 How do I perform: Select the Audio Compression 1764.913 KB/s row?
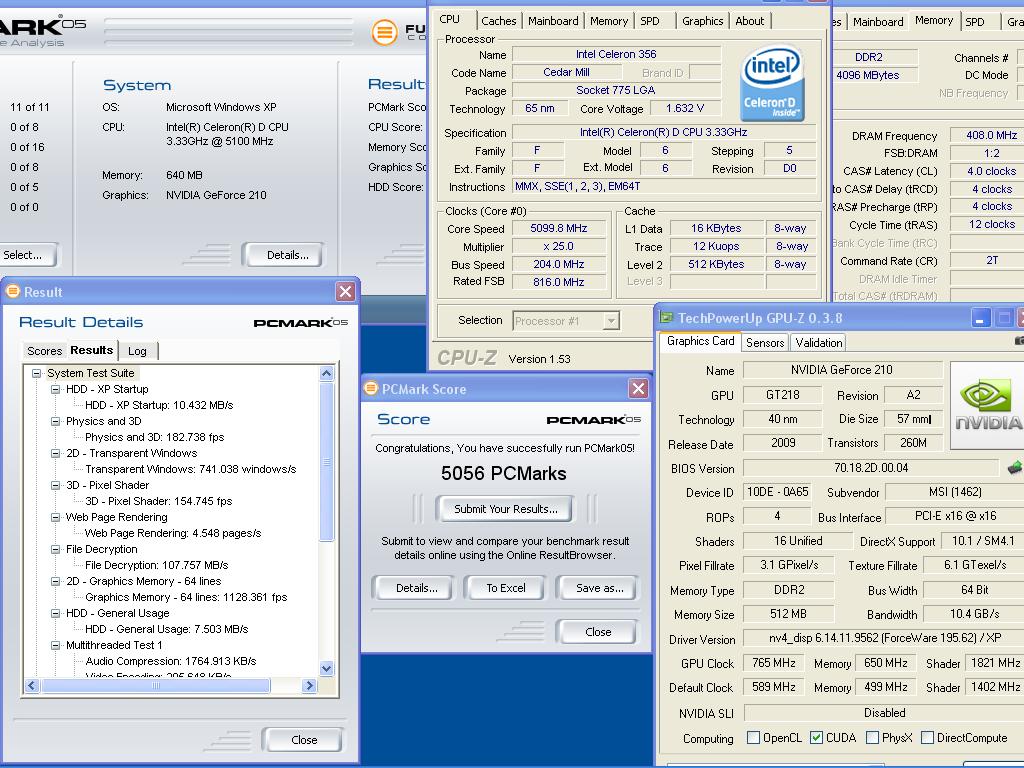click(170, 661)
